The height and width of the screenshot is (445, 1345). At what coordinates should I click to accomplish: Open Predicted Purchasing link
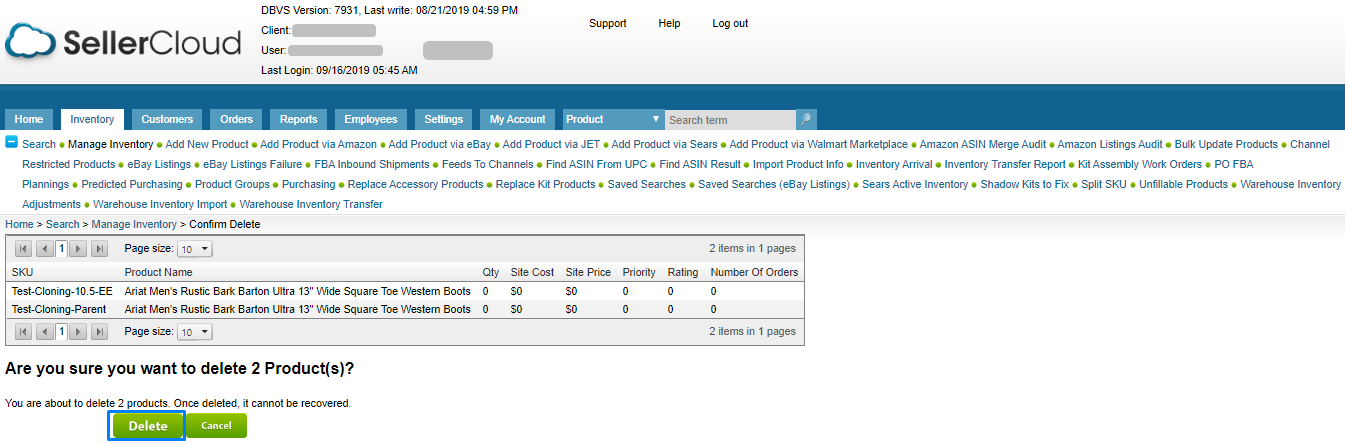click(x=132, y=184)
